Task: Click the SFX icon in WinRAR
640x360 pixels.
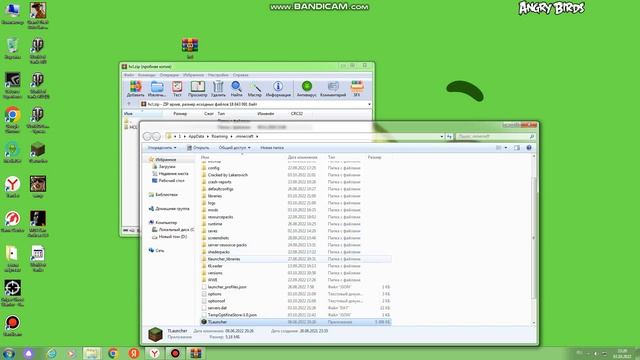Action: 357,89
